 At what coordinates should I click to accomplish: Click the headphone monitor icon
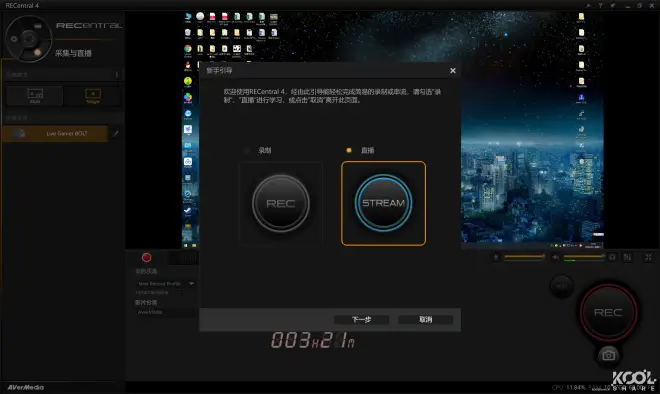click(x=612, y=257)
